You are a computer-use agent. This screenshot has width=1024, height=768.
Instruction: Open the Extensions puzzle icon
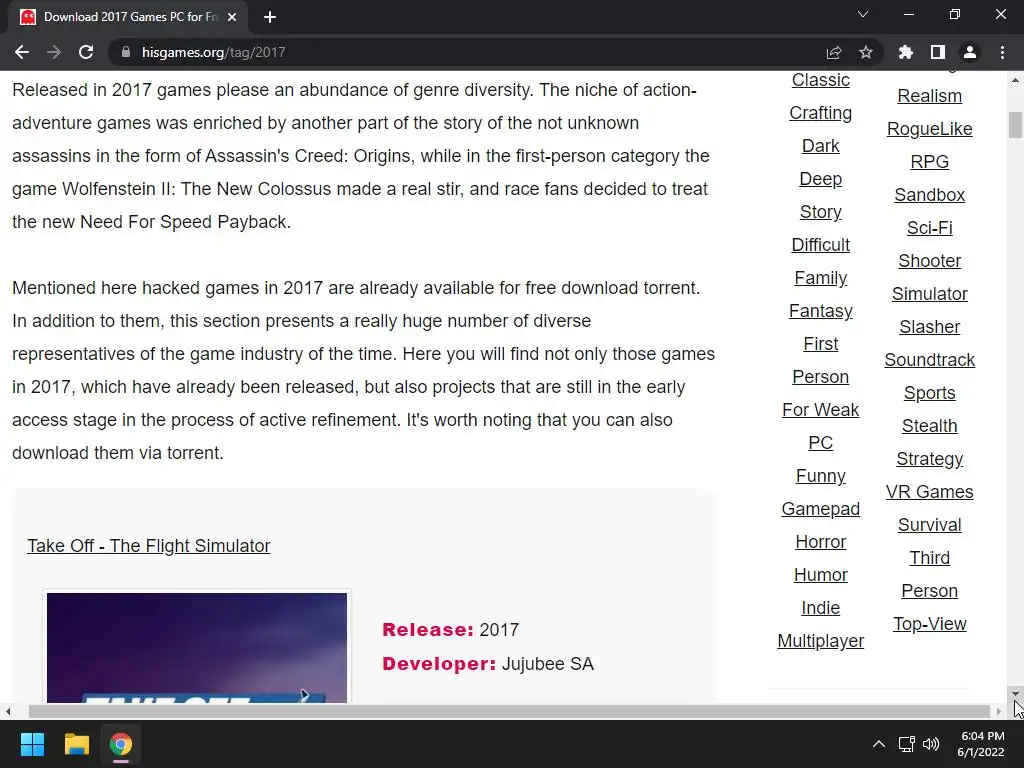coord(906,52)
